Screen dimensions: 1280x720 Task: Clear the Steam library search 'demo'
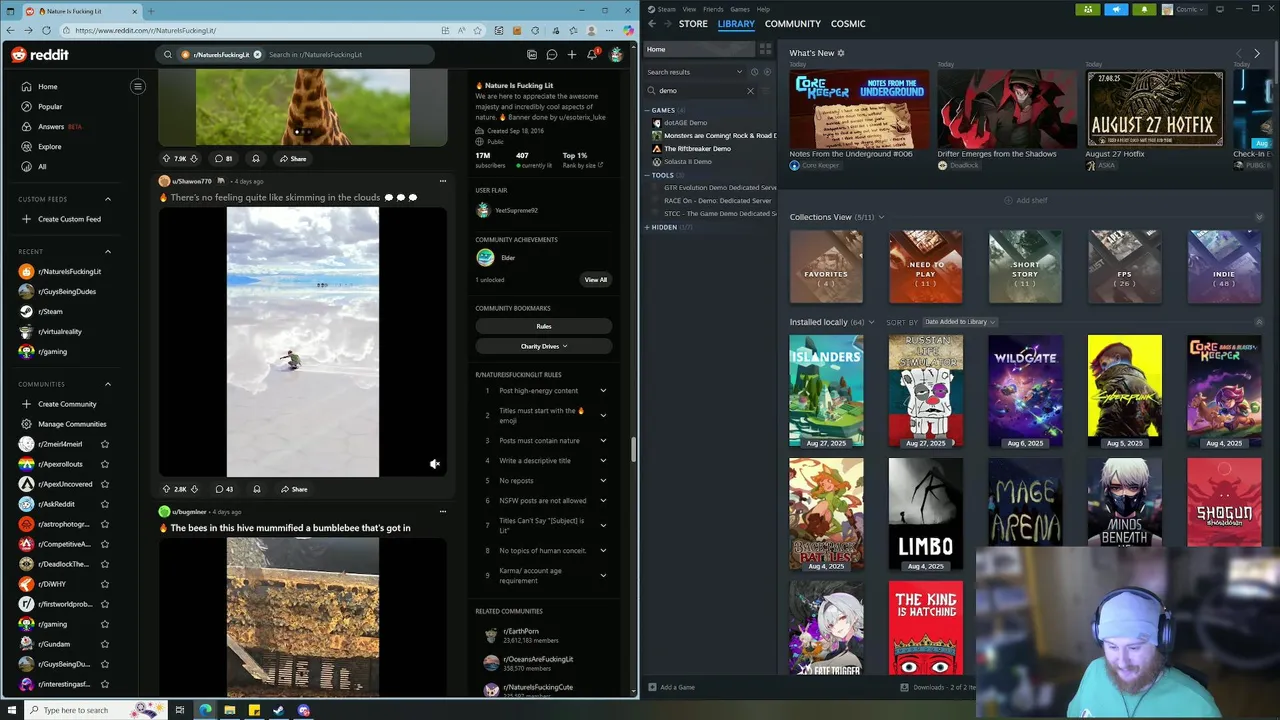[x=750, y=91]
